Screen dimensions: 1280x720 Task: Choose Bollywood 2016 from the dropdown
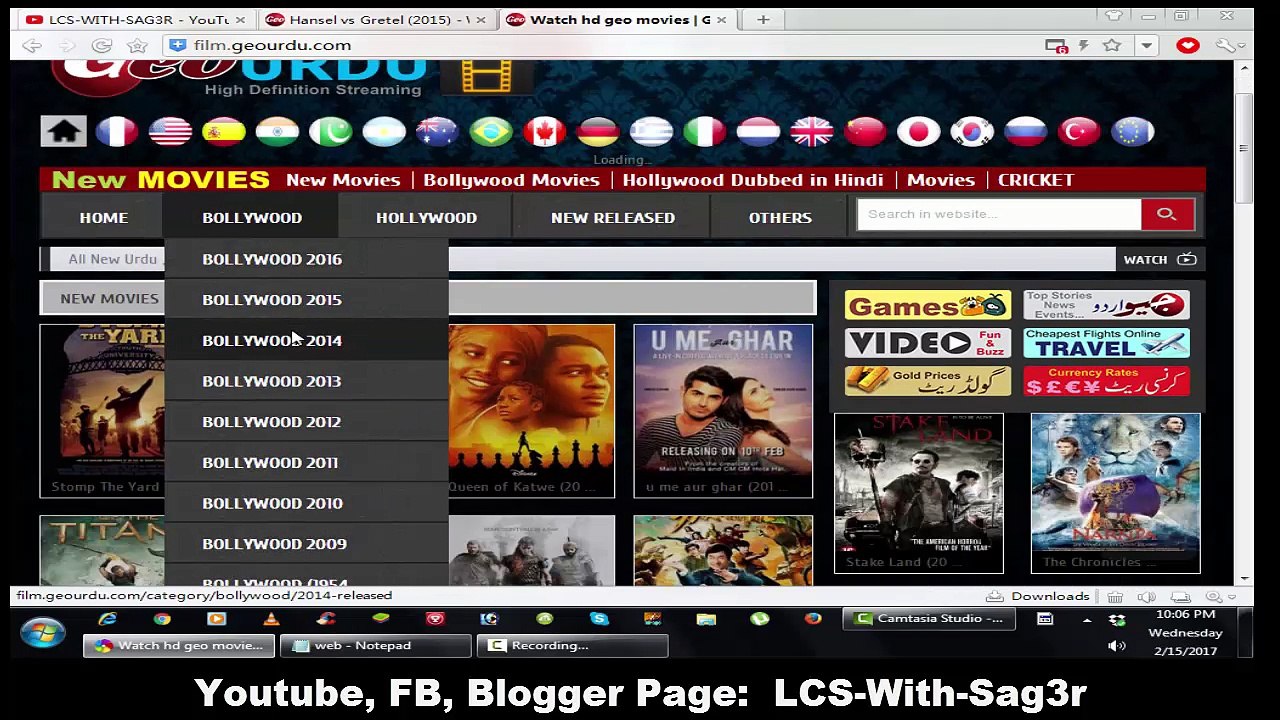click(306, 259)
